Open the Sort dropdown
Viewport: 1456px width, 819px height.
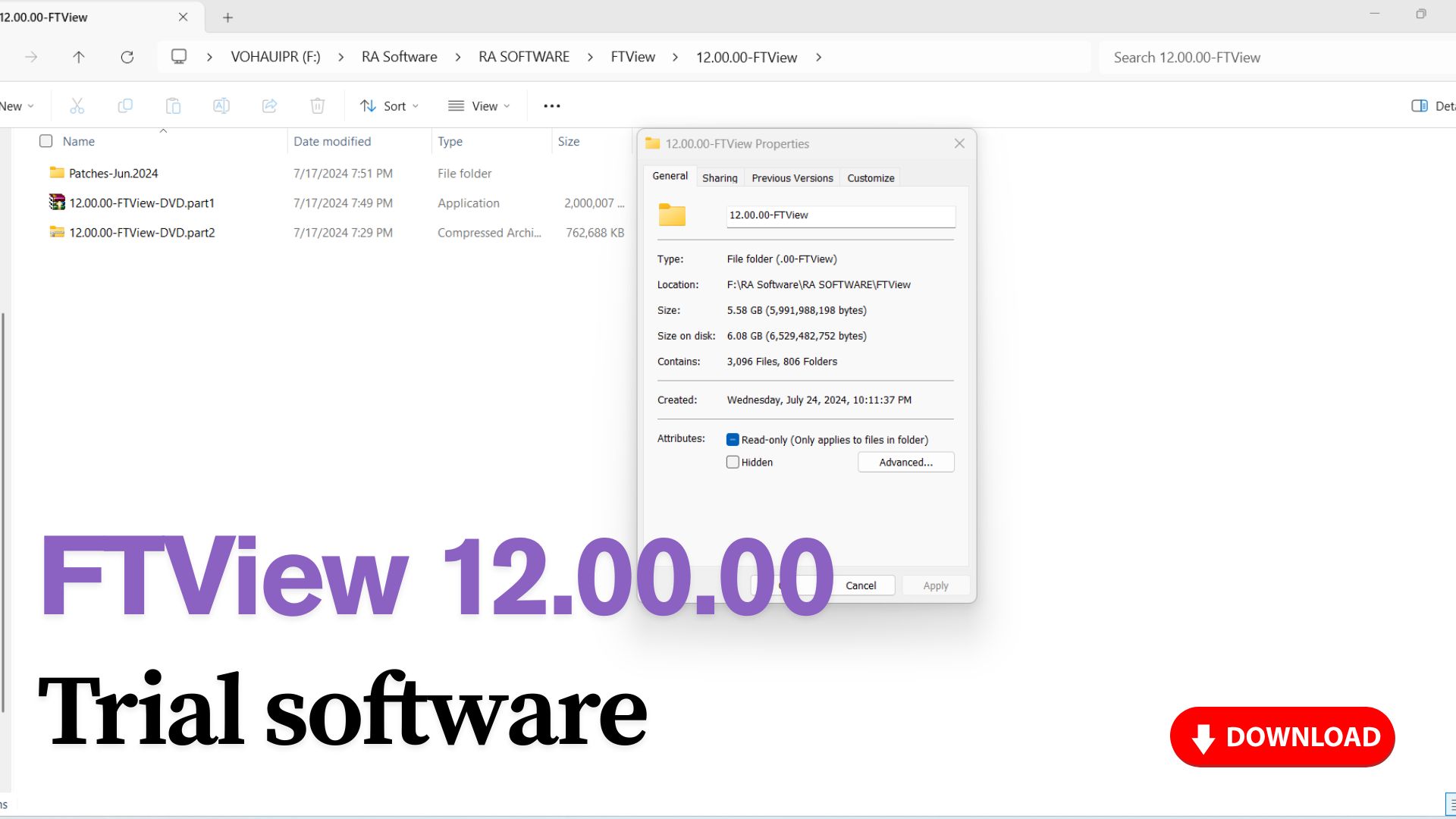coord(389,105)
